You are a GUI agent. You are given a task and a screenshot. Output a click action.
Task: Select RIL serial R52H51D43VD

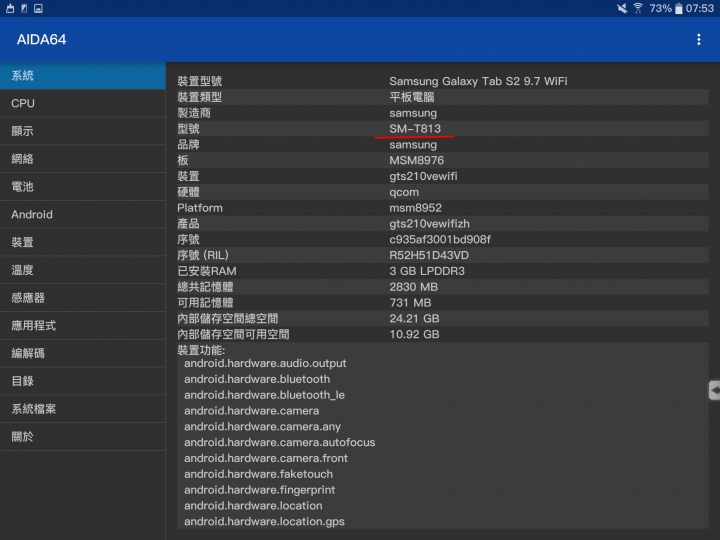coord(429,255)
